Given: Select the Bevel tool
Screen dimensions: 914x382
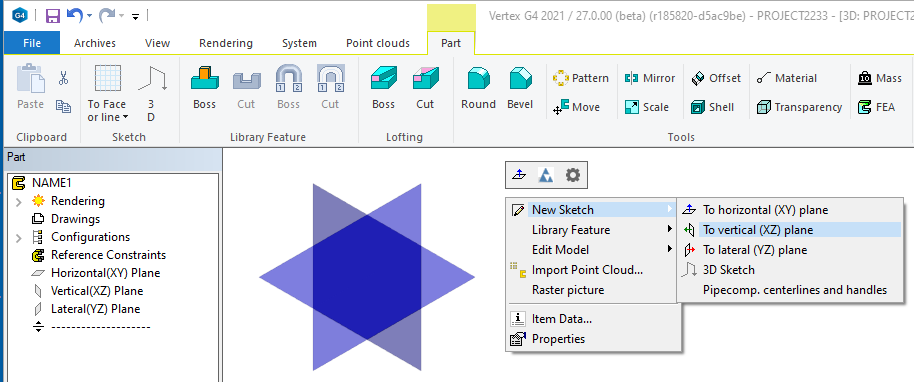Looking at the screenshot, I should [520, 87].
